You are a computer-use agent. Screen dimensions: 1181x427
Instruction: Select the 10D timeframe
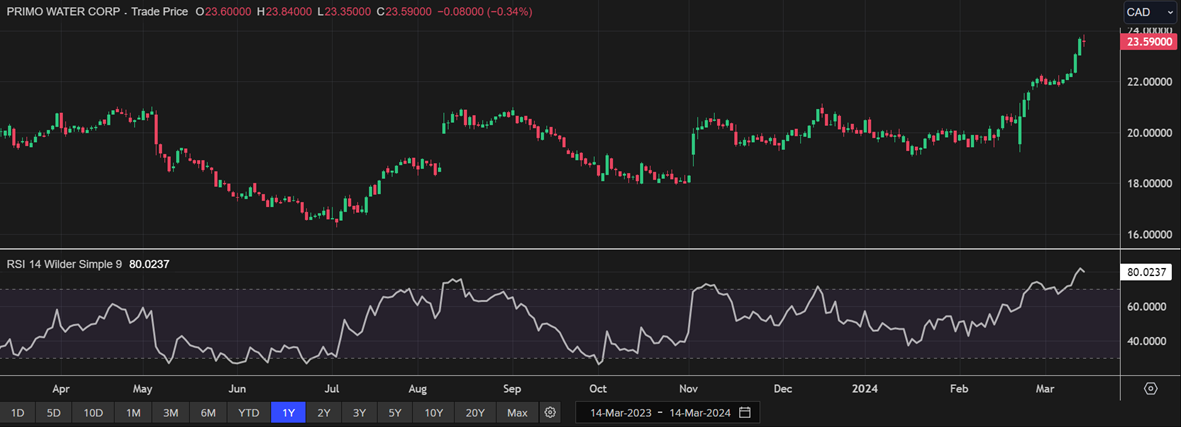coord(94,413)
